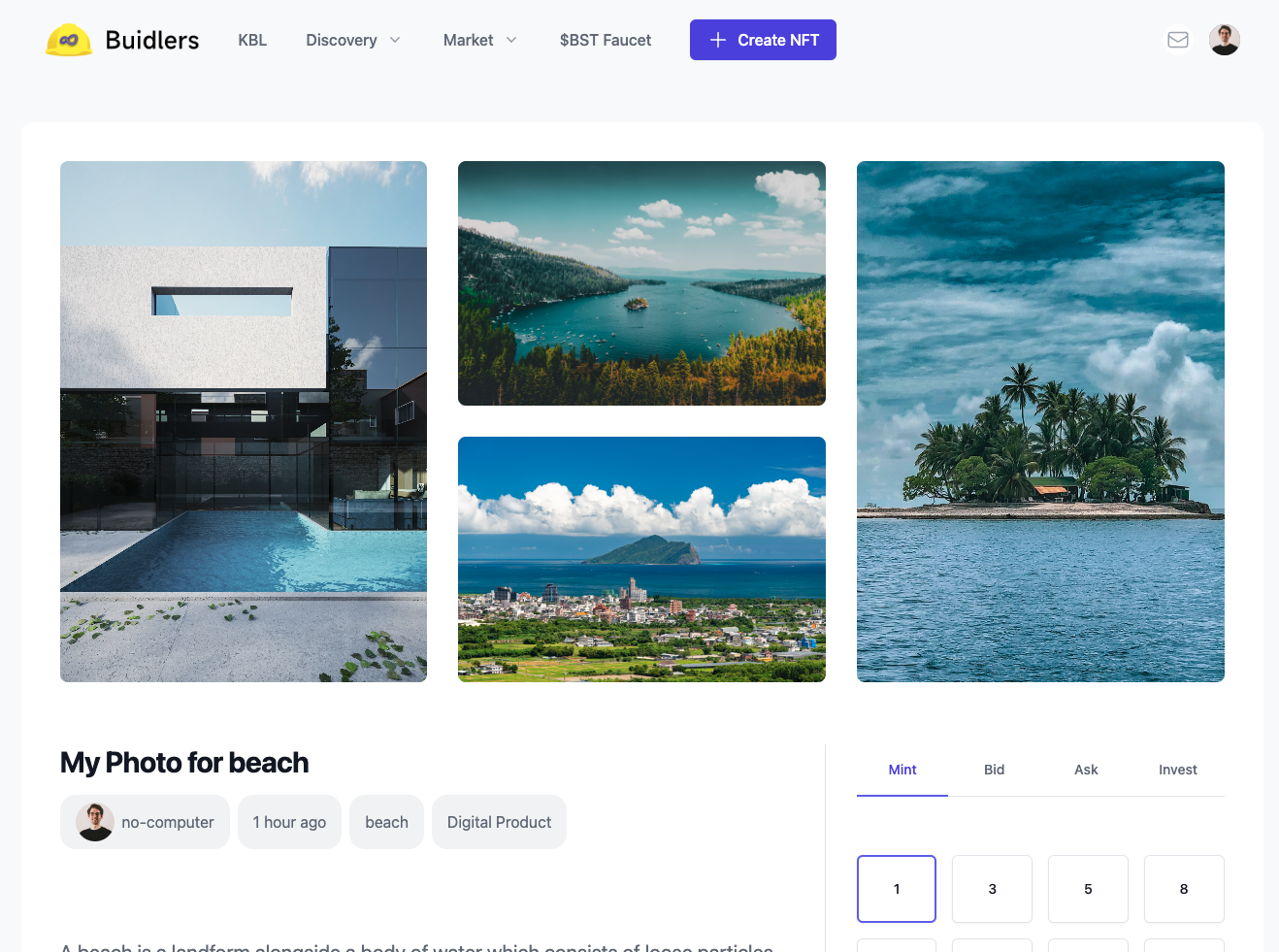This screenshot has height=952, width=1279.
Task: Select mint quantity 5
Action: (x=1088, y=889)
